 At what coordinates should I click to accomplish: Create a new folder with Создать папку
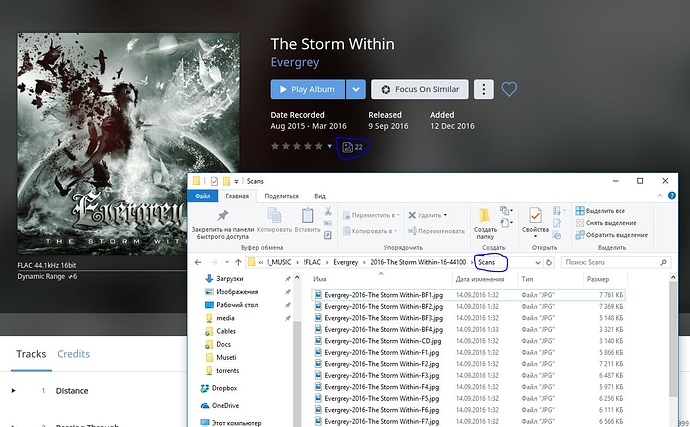(x=485, y=224)
